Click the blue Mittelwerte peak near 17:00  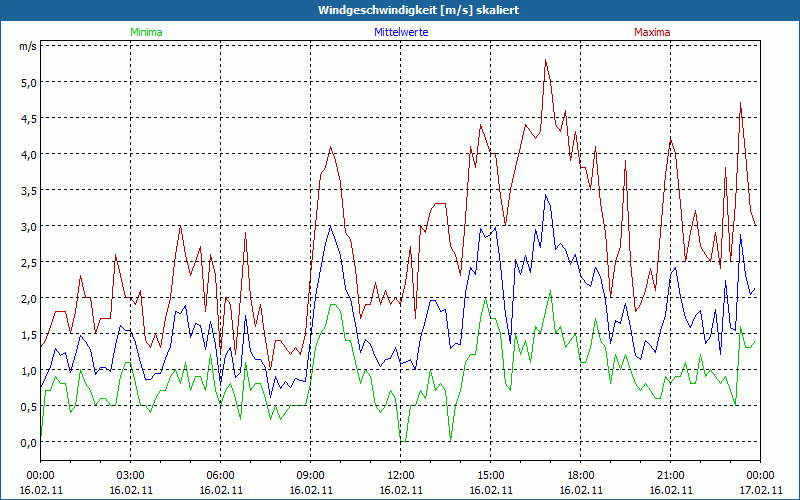(545, 195)
